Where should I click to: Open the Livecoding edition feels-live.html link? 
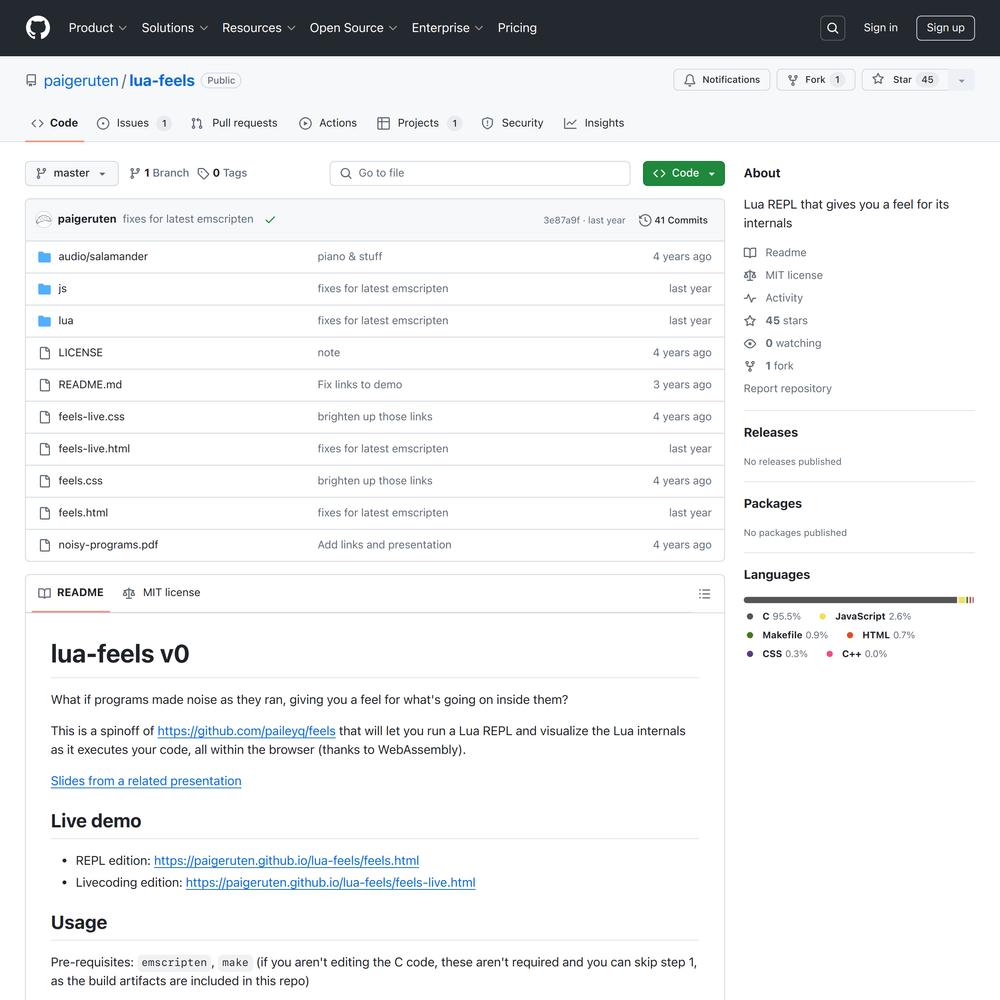[330, 883]
